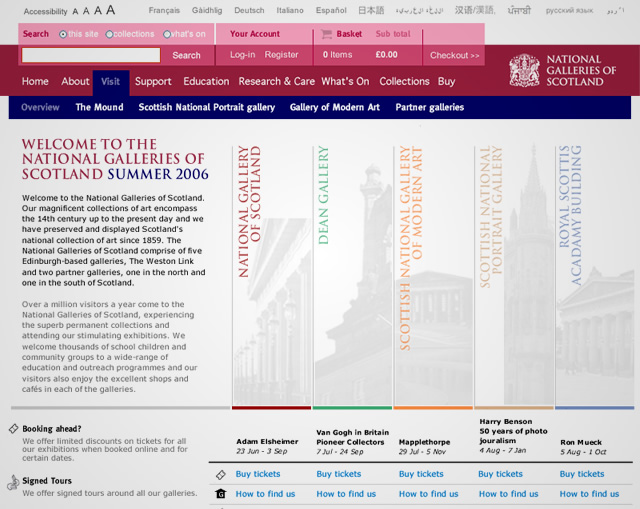This screenshot has height=509, width=640.
Task: Select the Overview submenu item
Action: pyautogui.click(x=40, y=107)
